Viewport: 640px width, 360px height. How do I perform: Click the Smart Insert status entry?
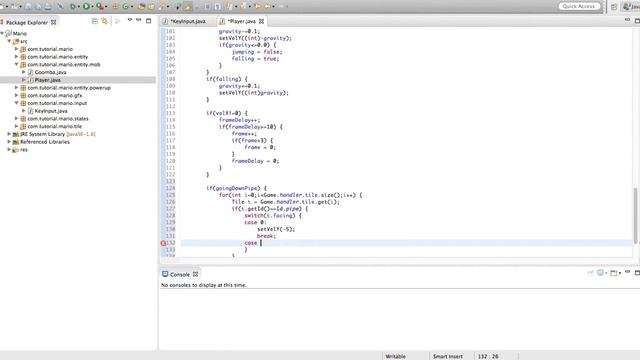click(x=447, y=356)
